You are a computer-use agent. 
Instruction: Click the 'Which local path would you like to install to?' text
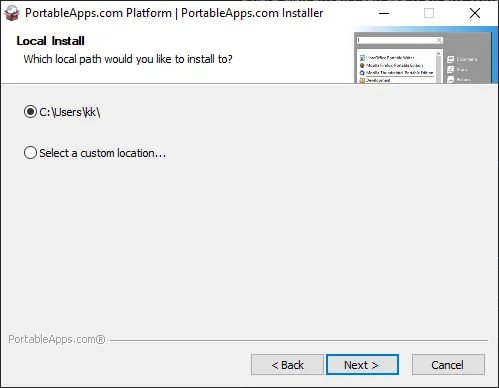click(x=128, y=59)
